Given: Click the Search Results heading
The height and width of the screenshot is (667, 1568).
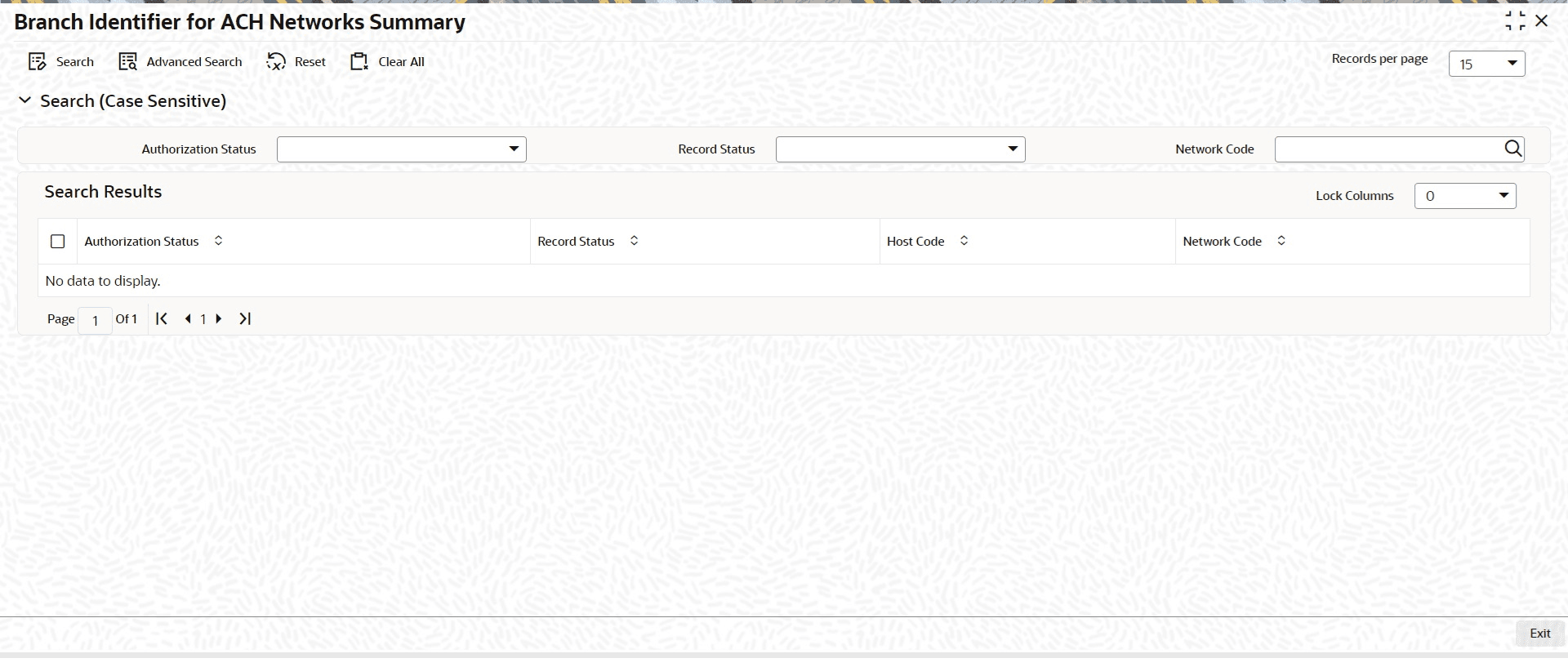Looking at the screenshot, I should [103, 192].
